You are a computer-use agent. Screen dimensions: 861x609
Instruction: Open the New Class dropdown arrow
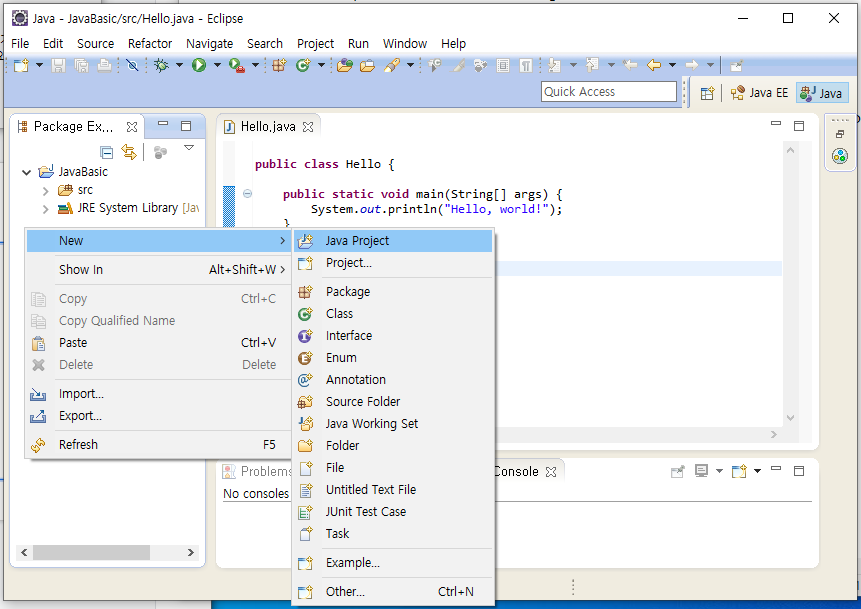[321, 65]
